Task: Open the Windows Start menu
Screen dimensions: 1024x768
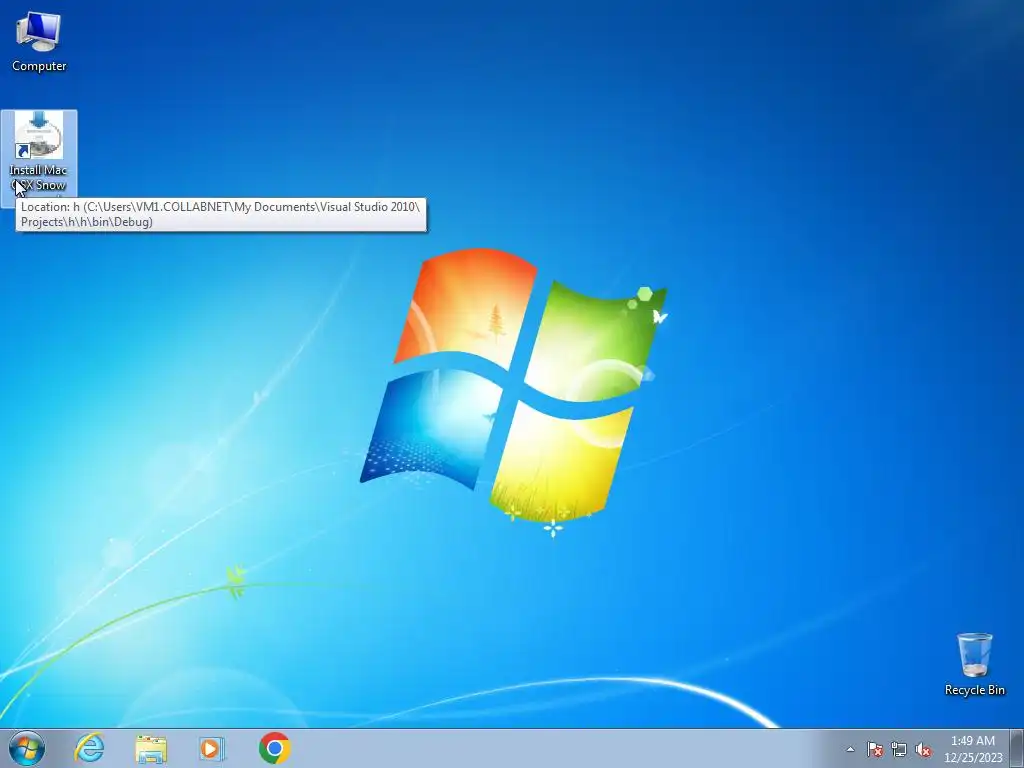Action: pos(26,748)
